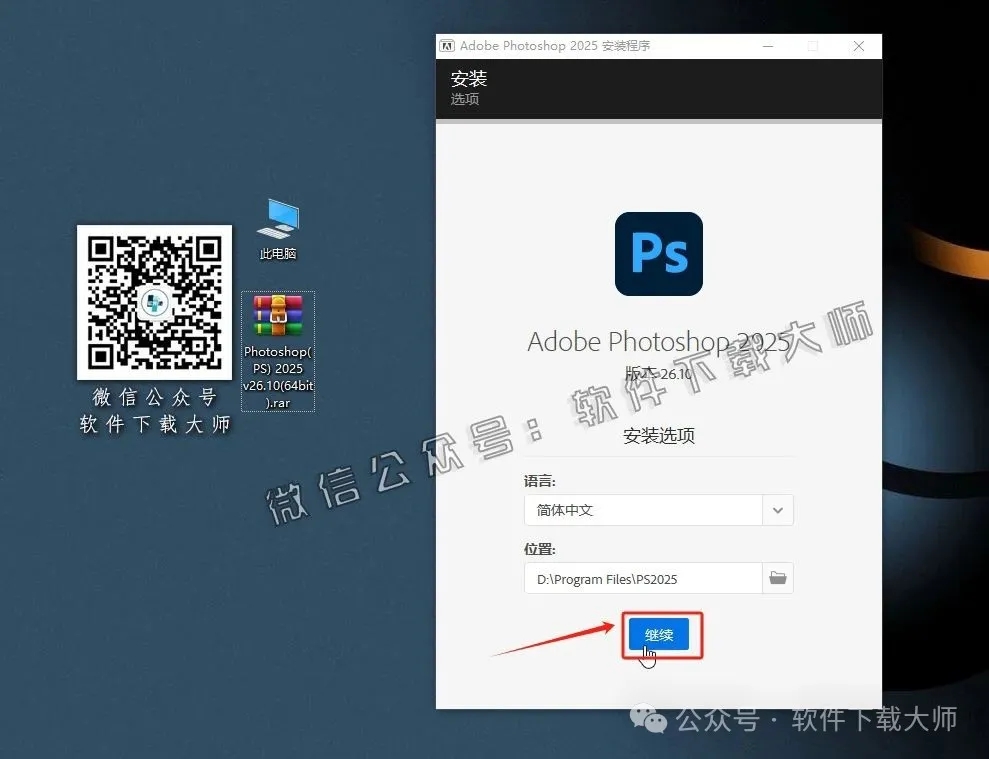
Task: Click the logo at the QR code center
Action: click(x=154, y=303)
